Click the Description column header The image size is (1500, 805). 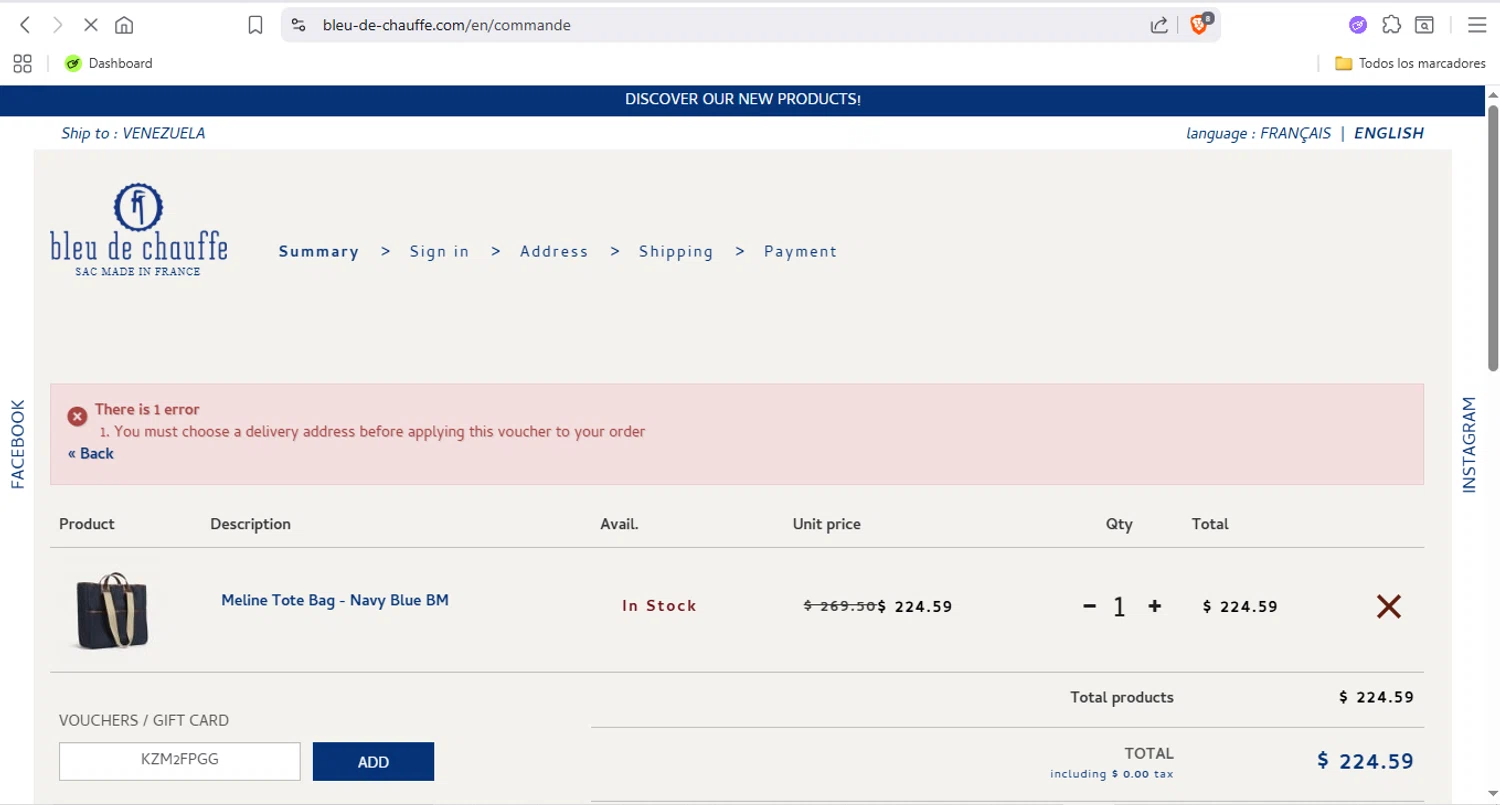pos(250,524)
